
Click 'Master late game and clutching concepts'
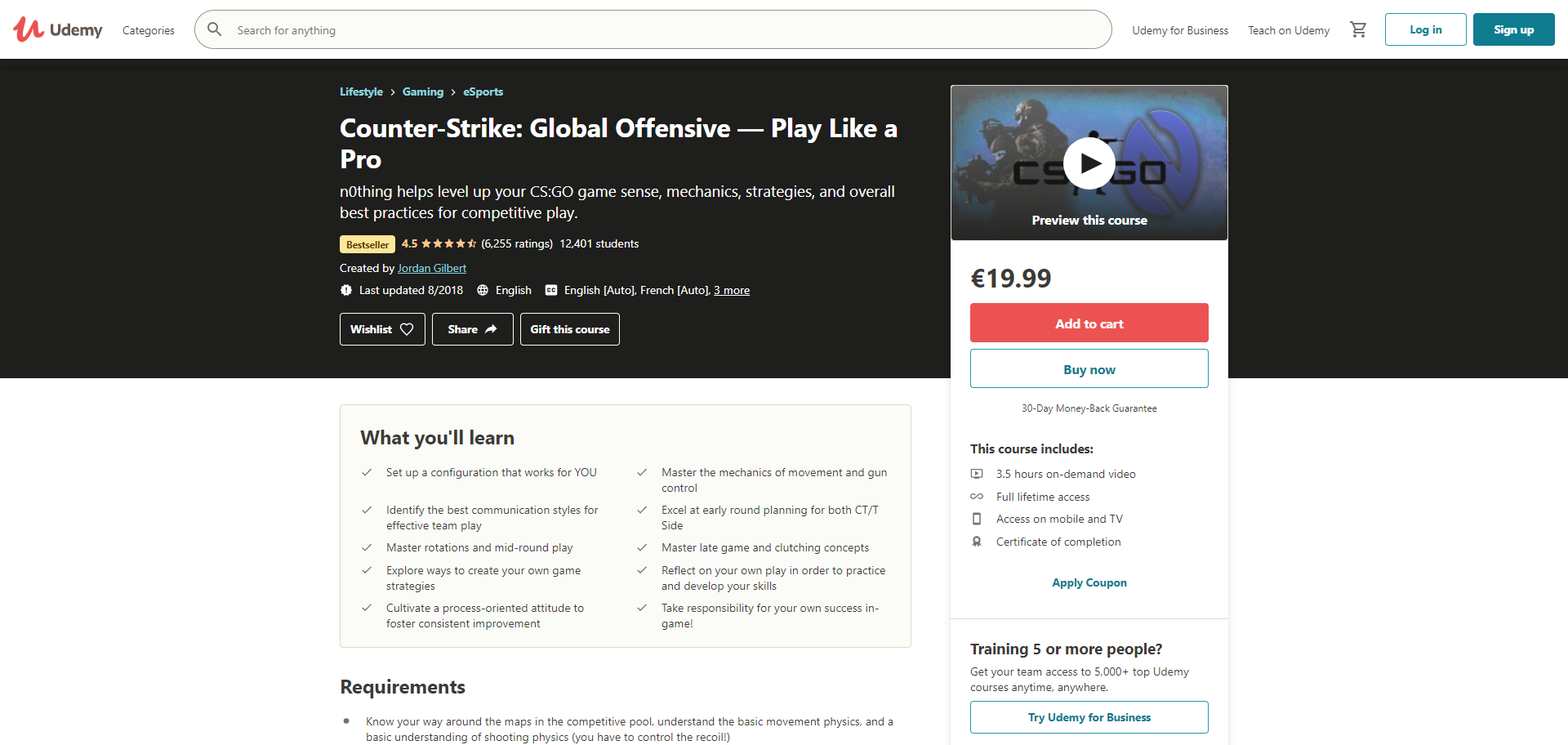point(765,547)
